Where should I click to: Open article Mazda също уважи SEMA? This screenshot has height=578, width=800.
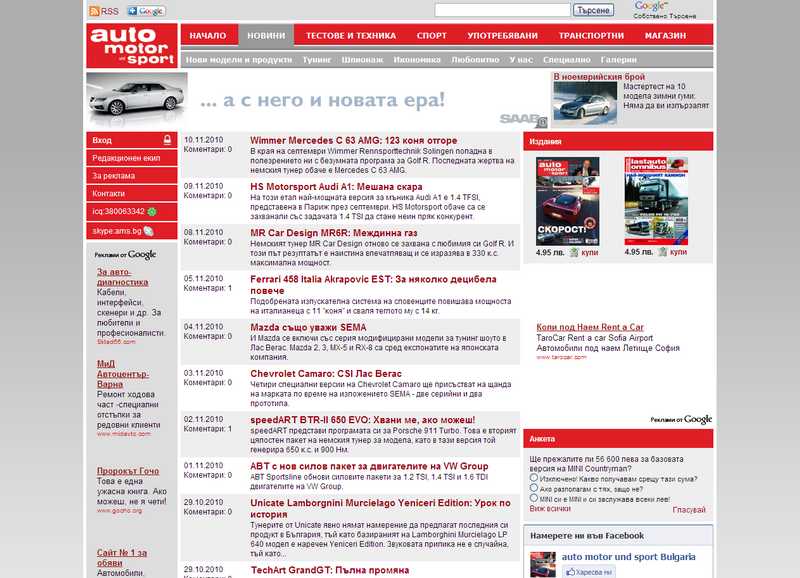click(x=308, y=328)
